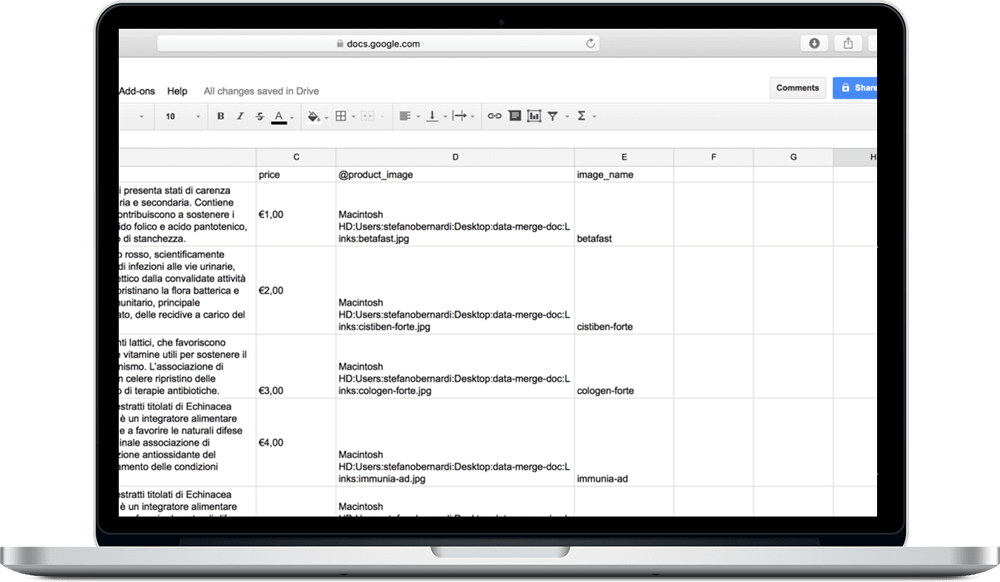The image size is (1000, 582).
Task: Open horizontal align options
Action: 404,116
